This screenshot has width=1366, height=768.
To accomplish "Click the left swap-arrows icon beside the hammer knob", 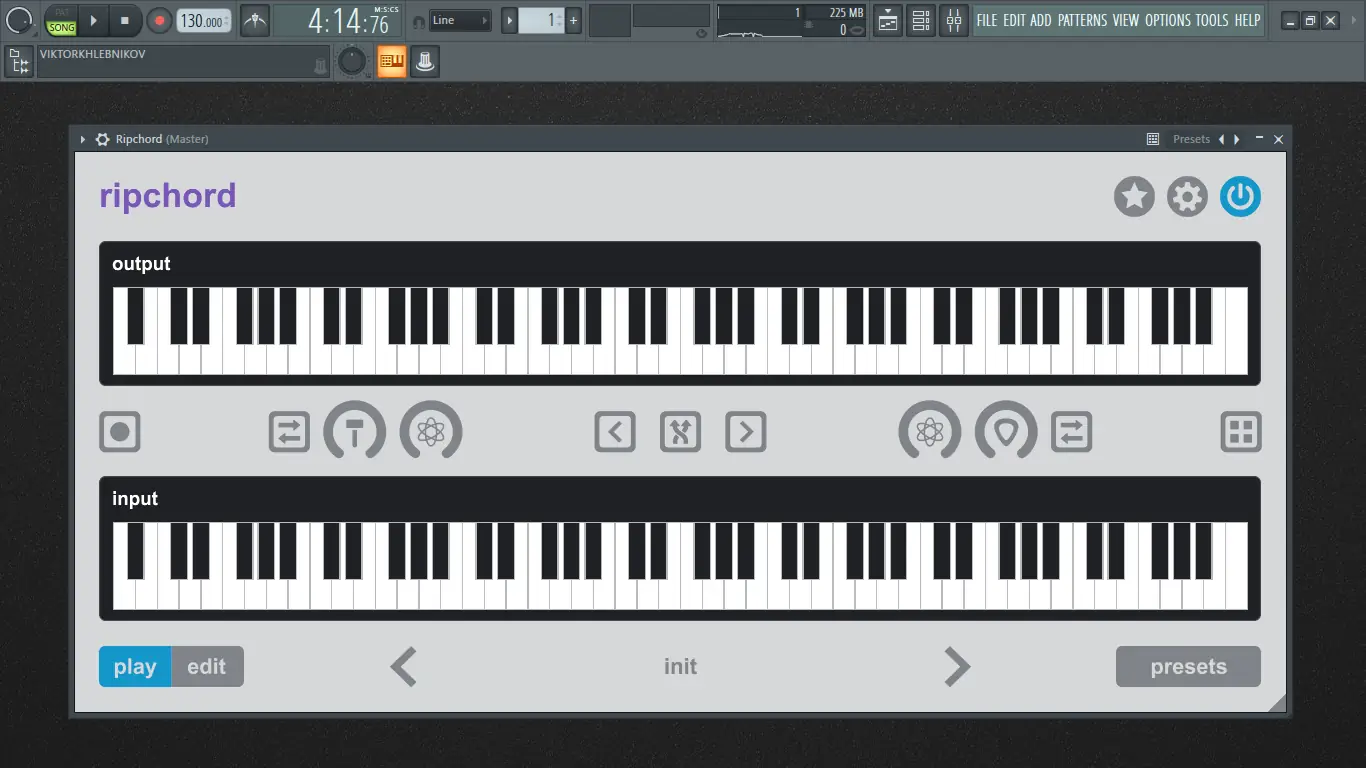I will 289,432.
